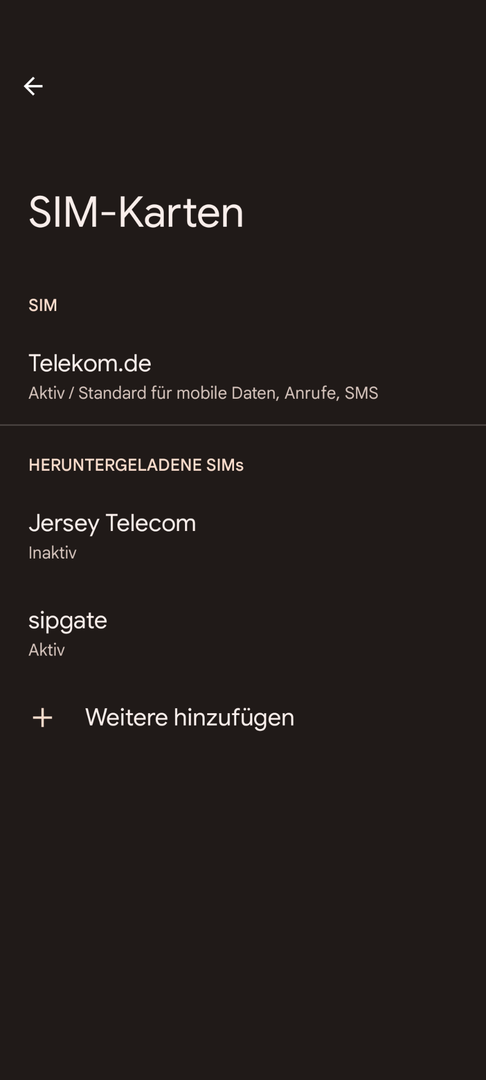Open the Telekom.de SIM settings
486x1080 pixels.
(x=243, y=377)
